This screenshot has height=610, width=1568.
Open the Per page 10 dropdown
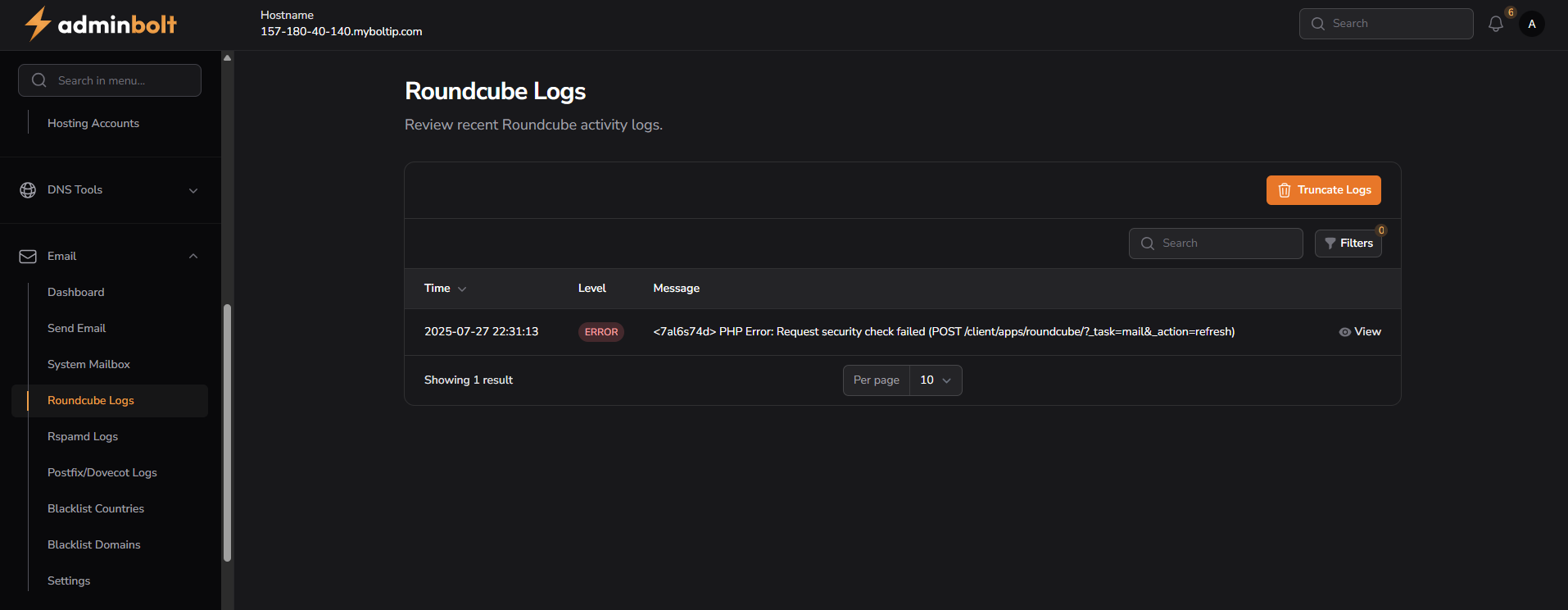[x=936, y=380]
